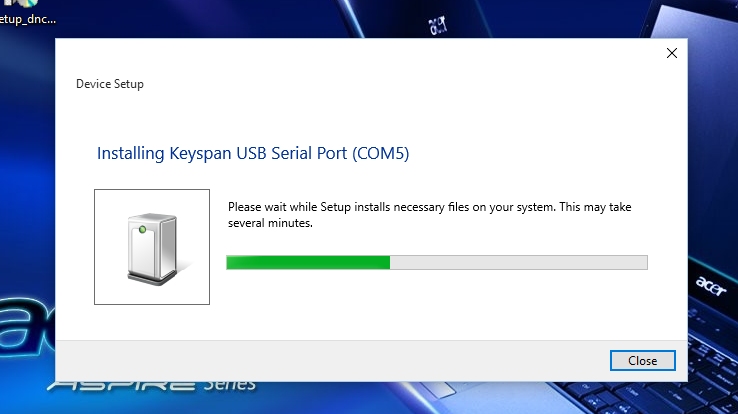Screen dimensions: 738x414
Task: Click the white device tower icon
Action: click(x=150, y=246)
